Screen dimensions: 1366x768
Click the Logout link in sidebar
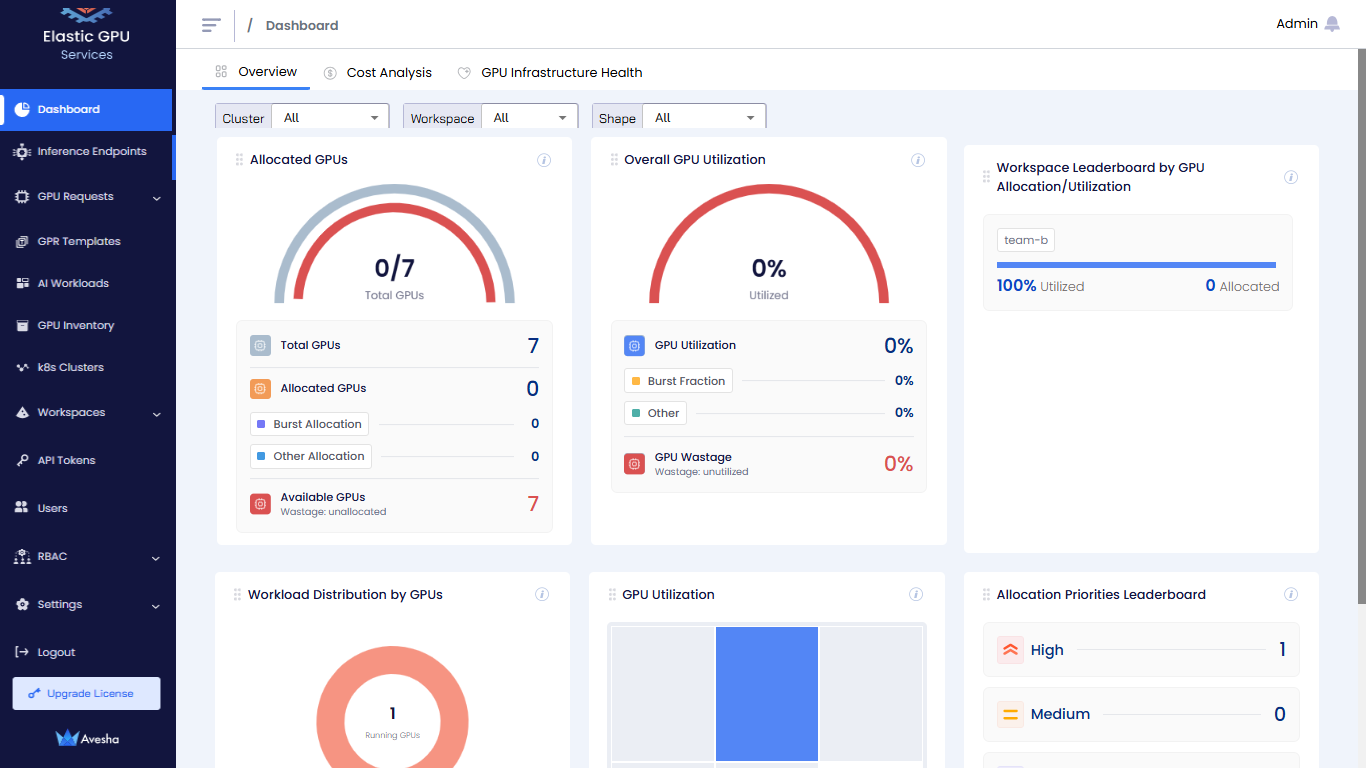click(56, 652)
